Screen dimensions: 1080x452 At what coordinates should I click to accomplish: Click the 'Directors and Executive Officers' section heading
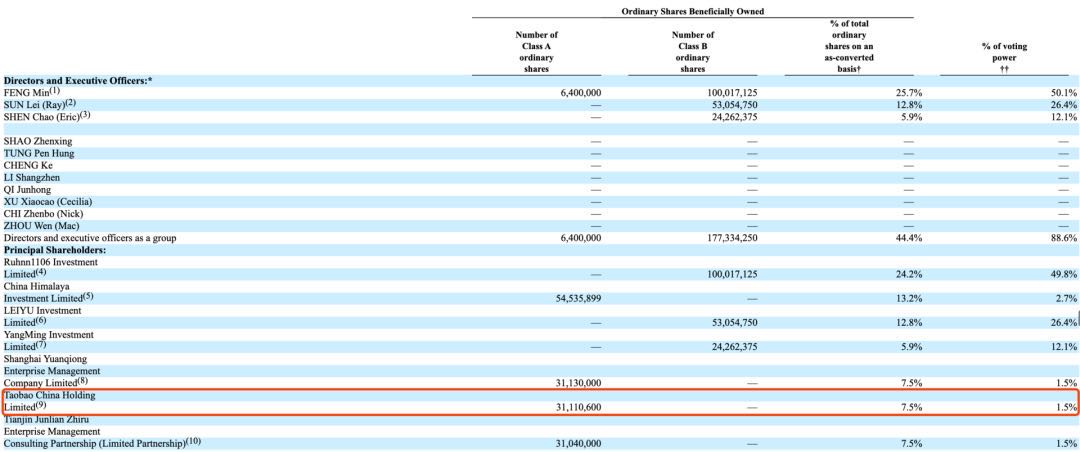(78, 80)
